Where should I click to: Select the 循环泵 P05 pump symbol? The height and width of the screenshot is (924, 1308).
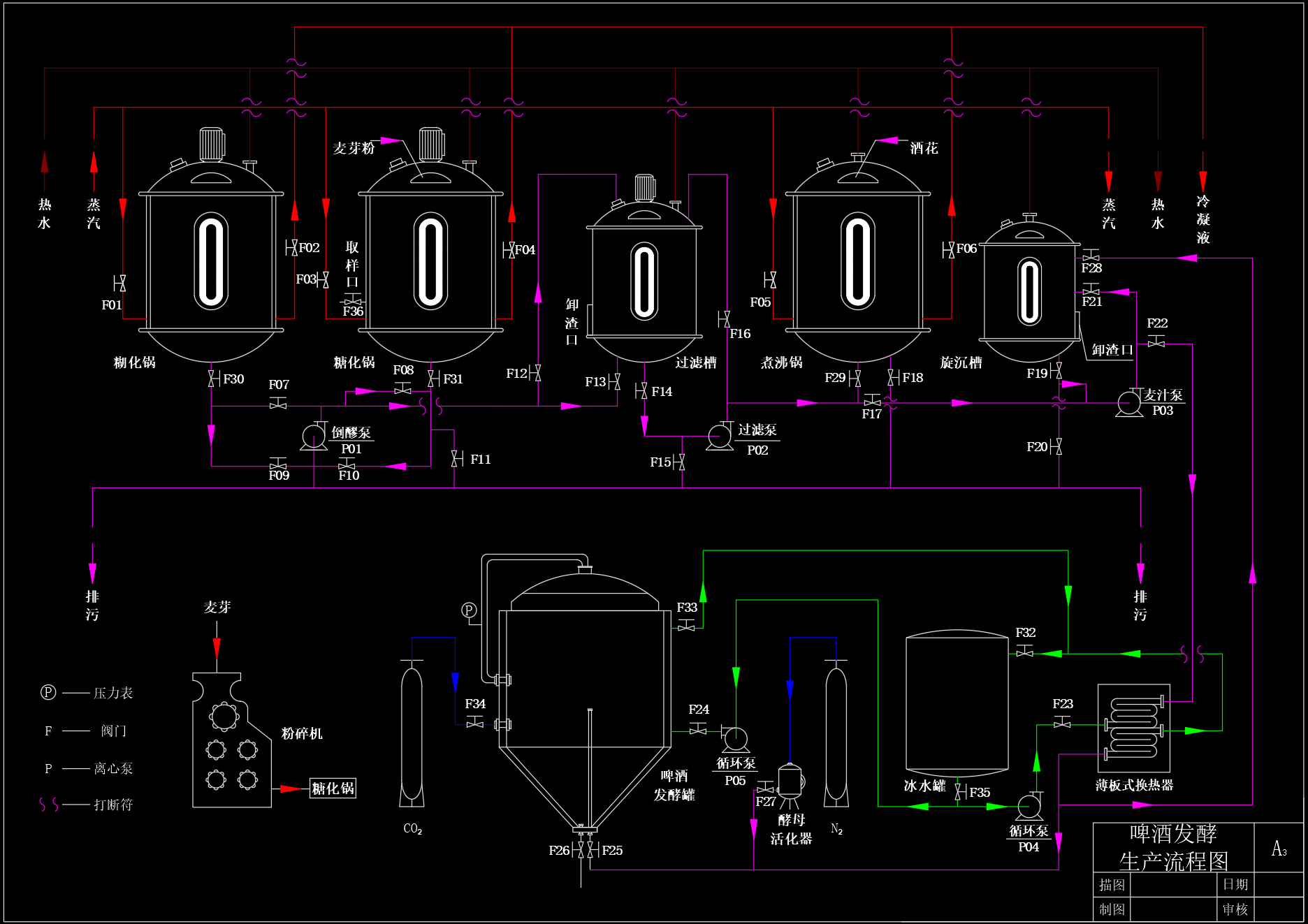pos(734,740)
